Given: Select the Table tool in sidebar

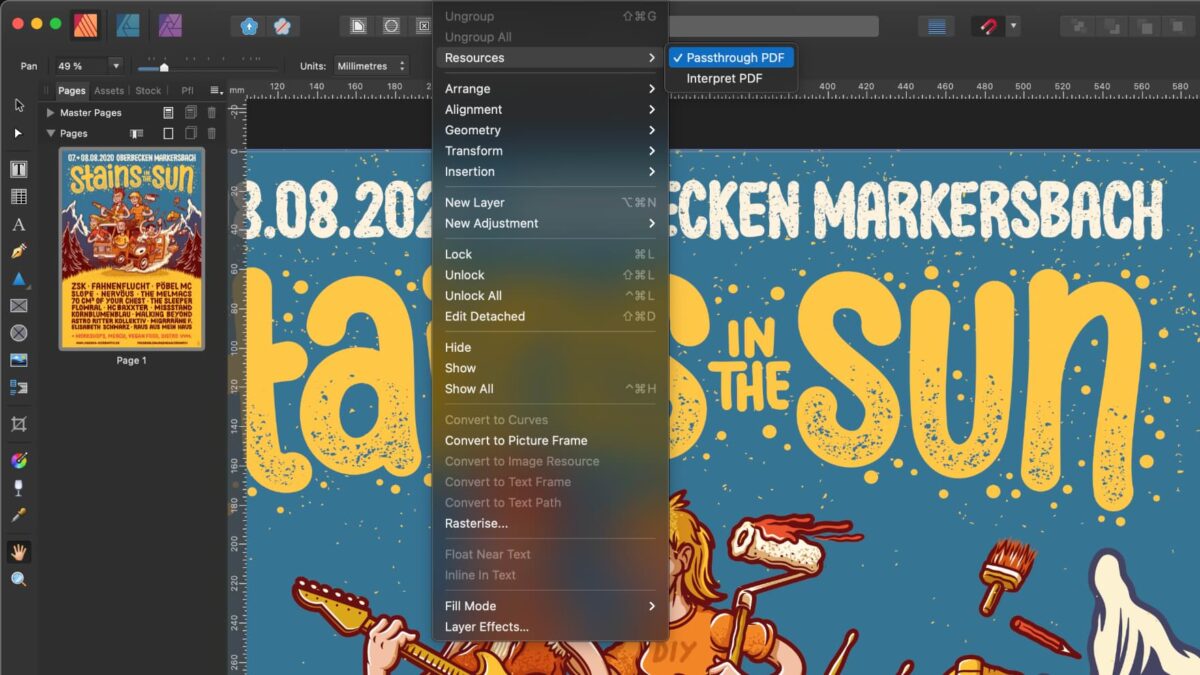Looking at the screenshot, I should 19,197.
